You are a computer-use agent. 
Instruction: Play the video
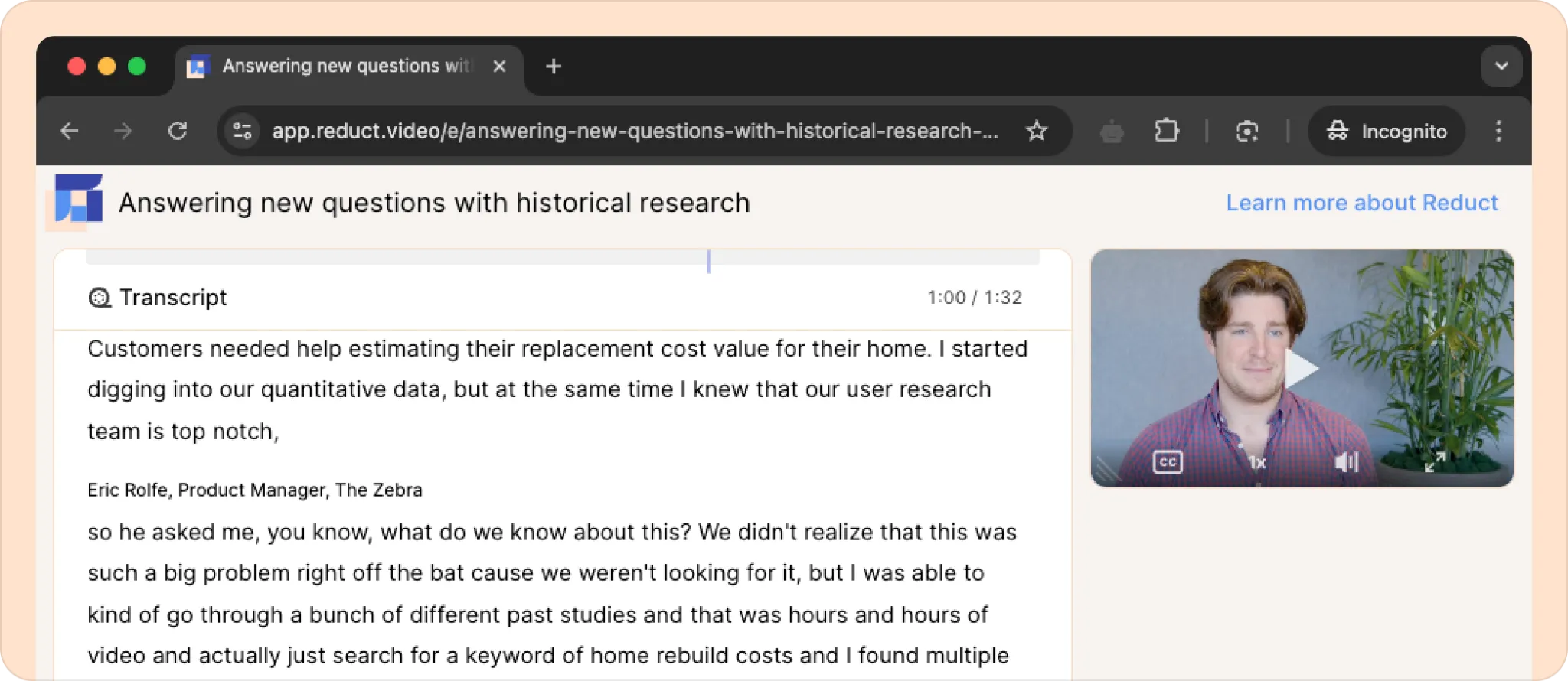(1302, 369)
